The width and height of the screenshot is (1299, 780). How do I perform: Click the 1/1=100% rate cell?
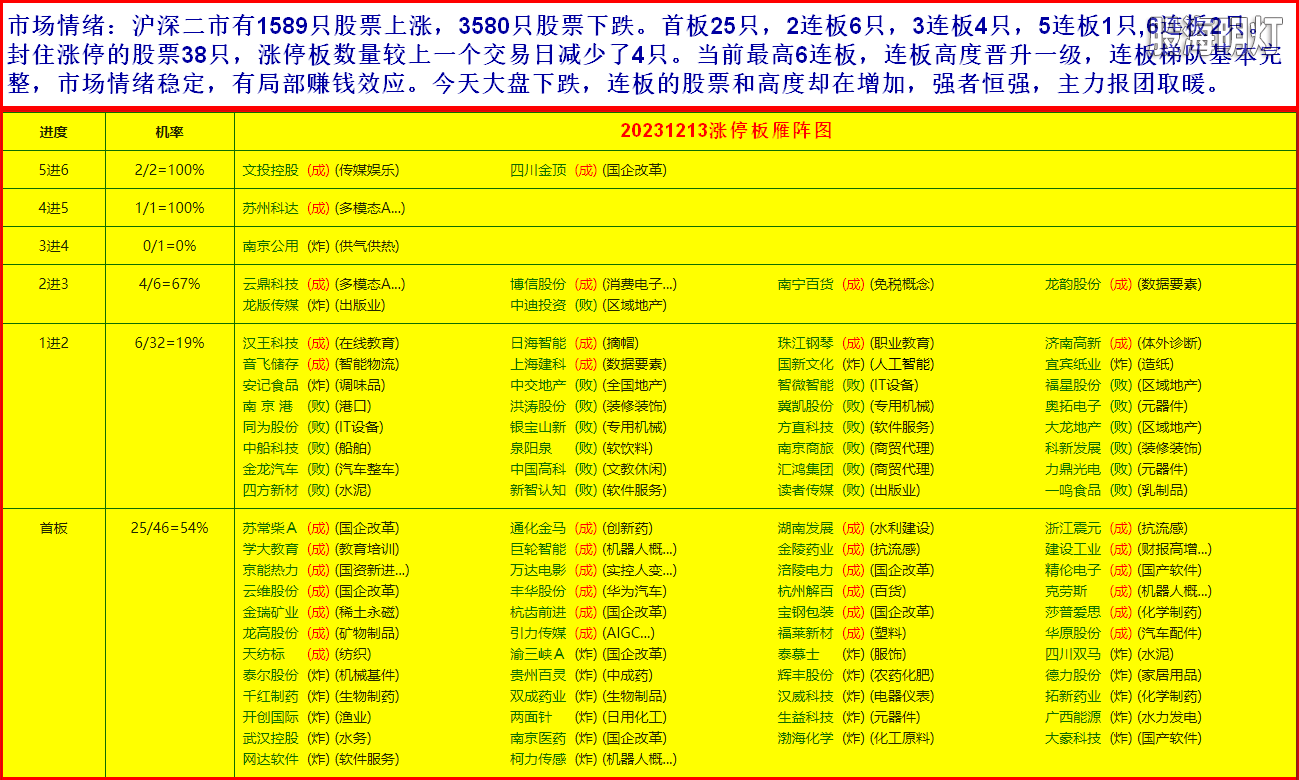point(169,208)
